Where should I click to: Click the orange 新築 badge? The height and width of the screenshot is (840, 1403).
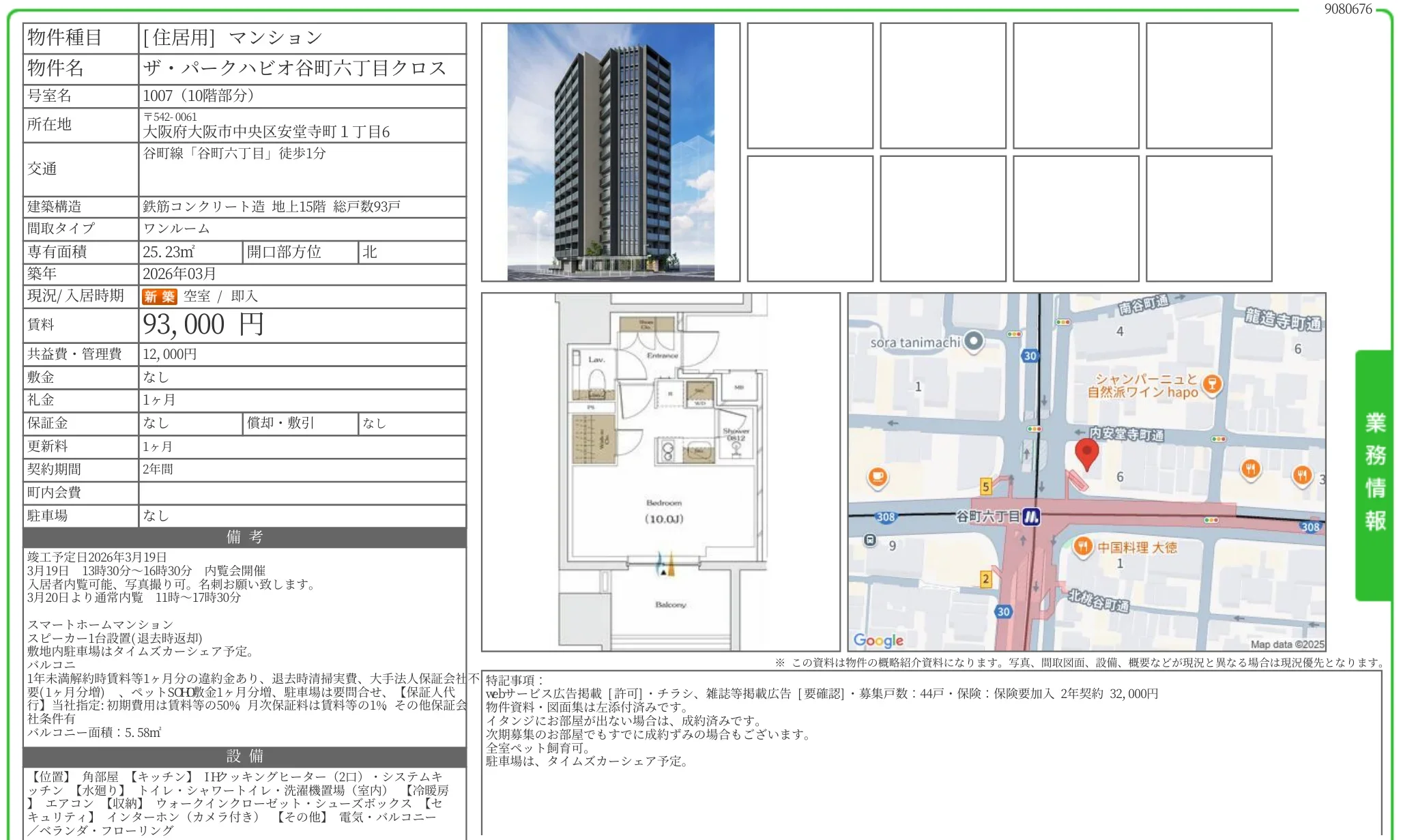[159, 296]
